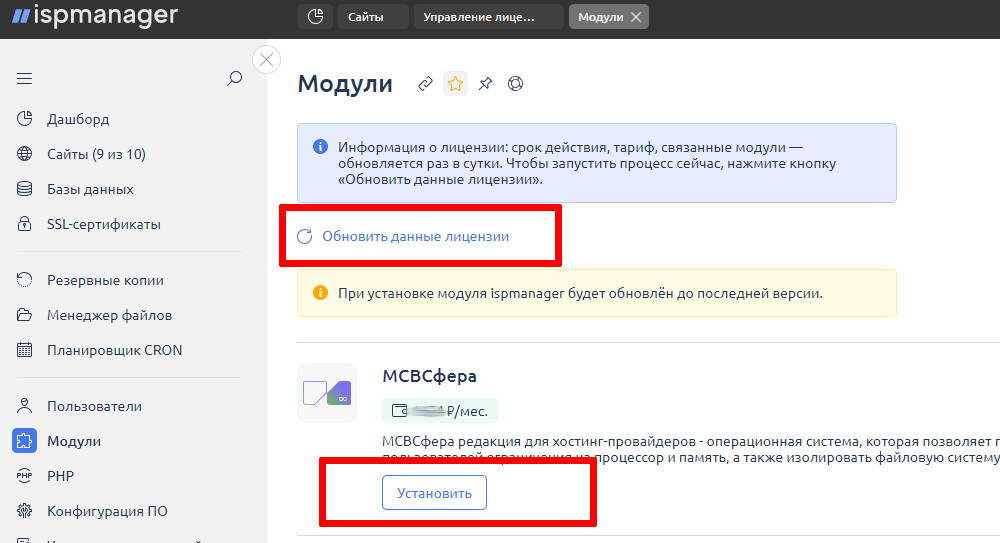The image size is (1000, 543).
Task: Switch to the Сайты tab
Action: click(372, 17)
